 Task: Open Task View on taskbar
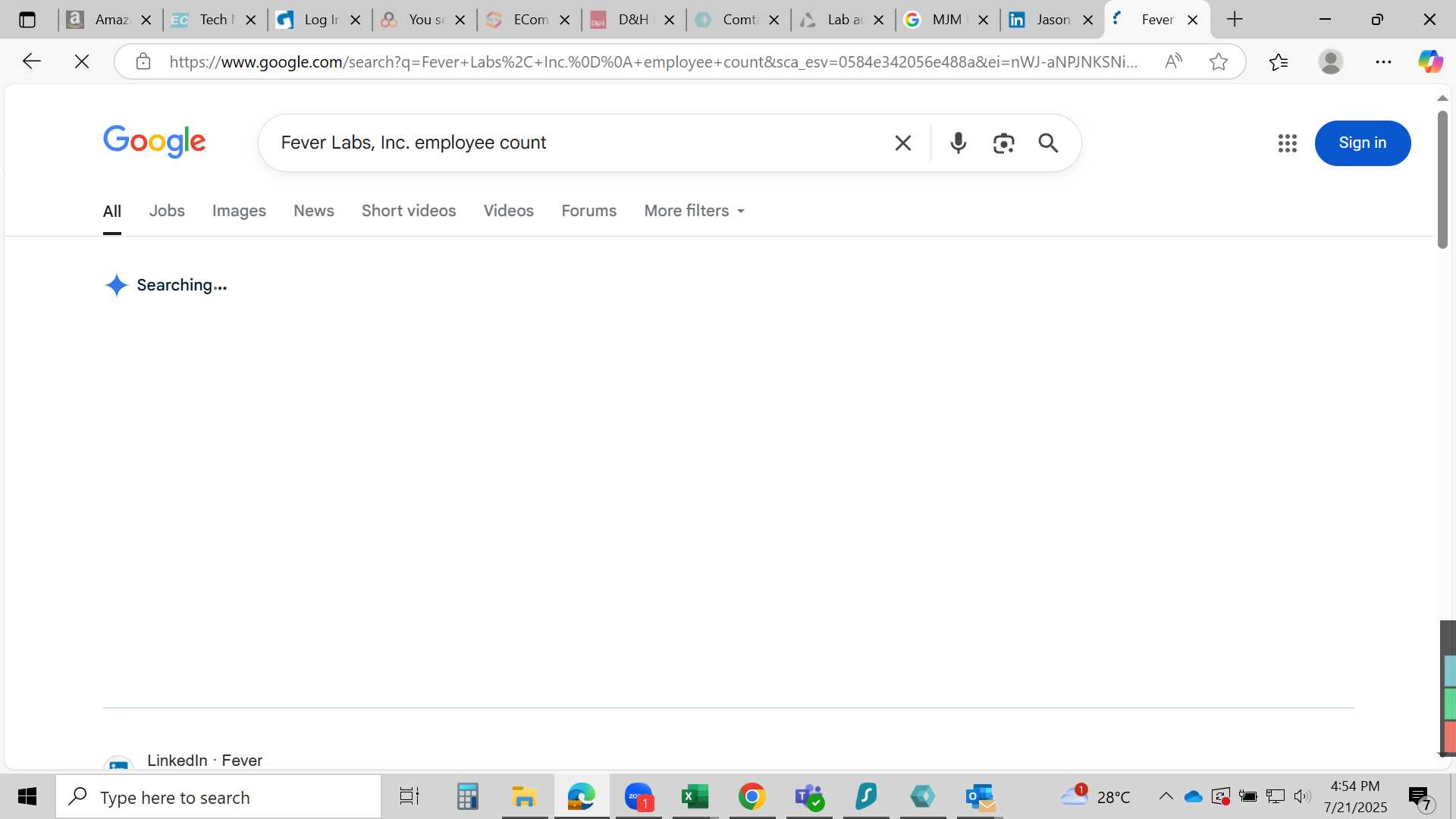(409, 796)
